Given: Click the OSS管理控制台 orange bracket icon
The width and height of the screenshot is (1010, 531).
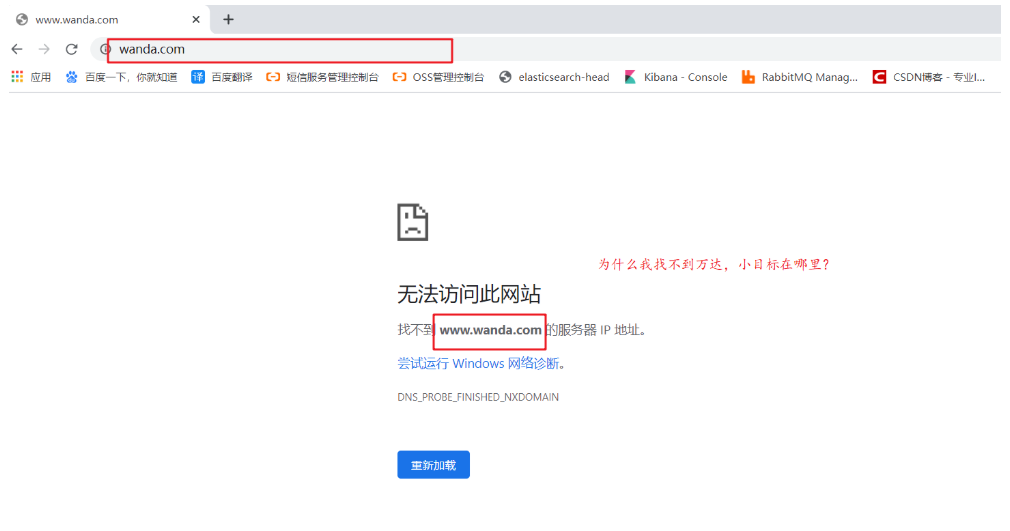Looking at the screenshot, I should 399,77.
